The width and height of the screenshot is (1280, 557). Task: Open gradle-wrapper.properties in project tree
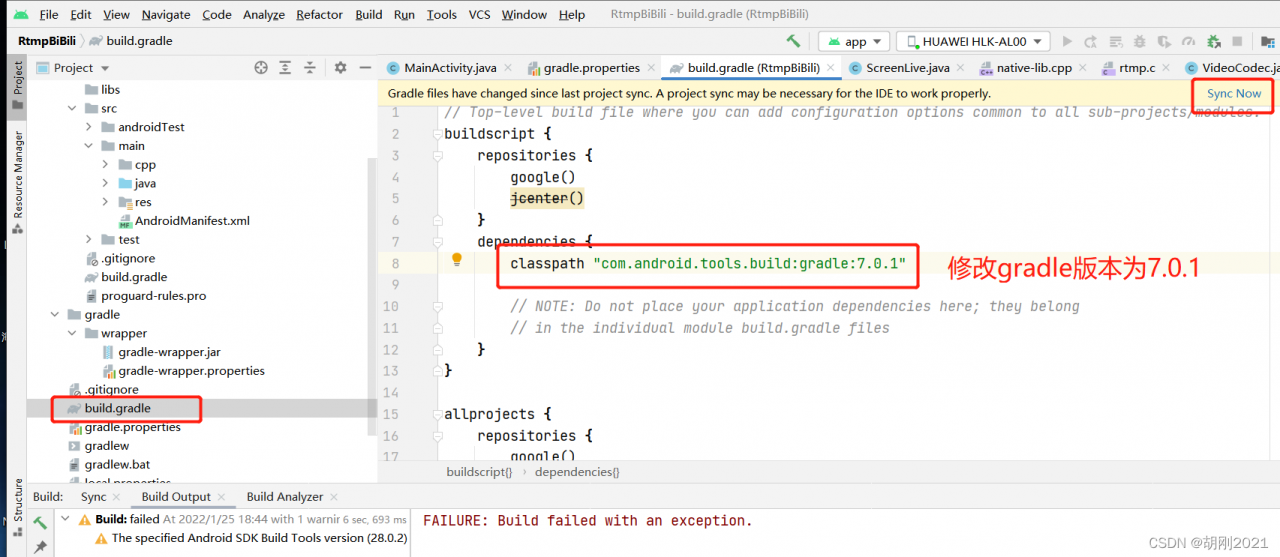coord(191,371)
